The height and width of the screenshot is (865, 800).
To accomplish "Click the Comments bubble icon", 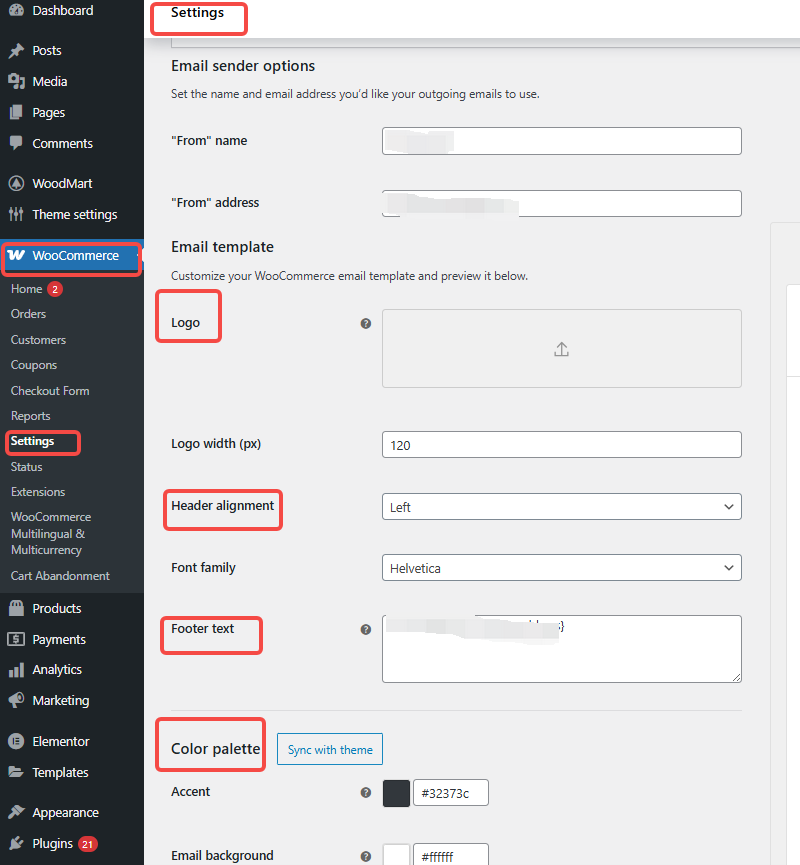I will 16,143.
